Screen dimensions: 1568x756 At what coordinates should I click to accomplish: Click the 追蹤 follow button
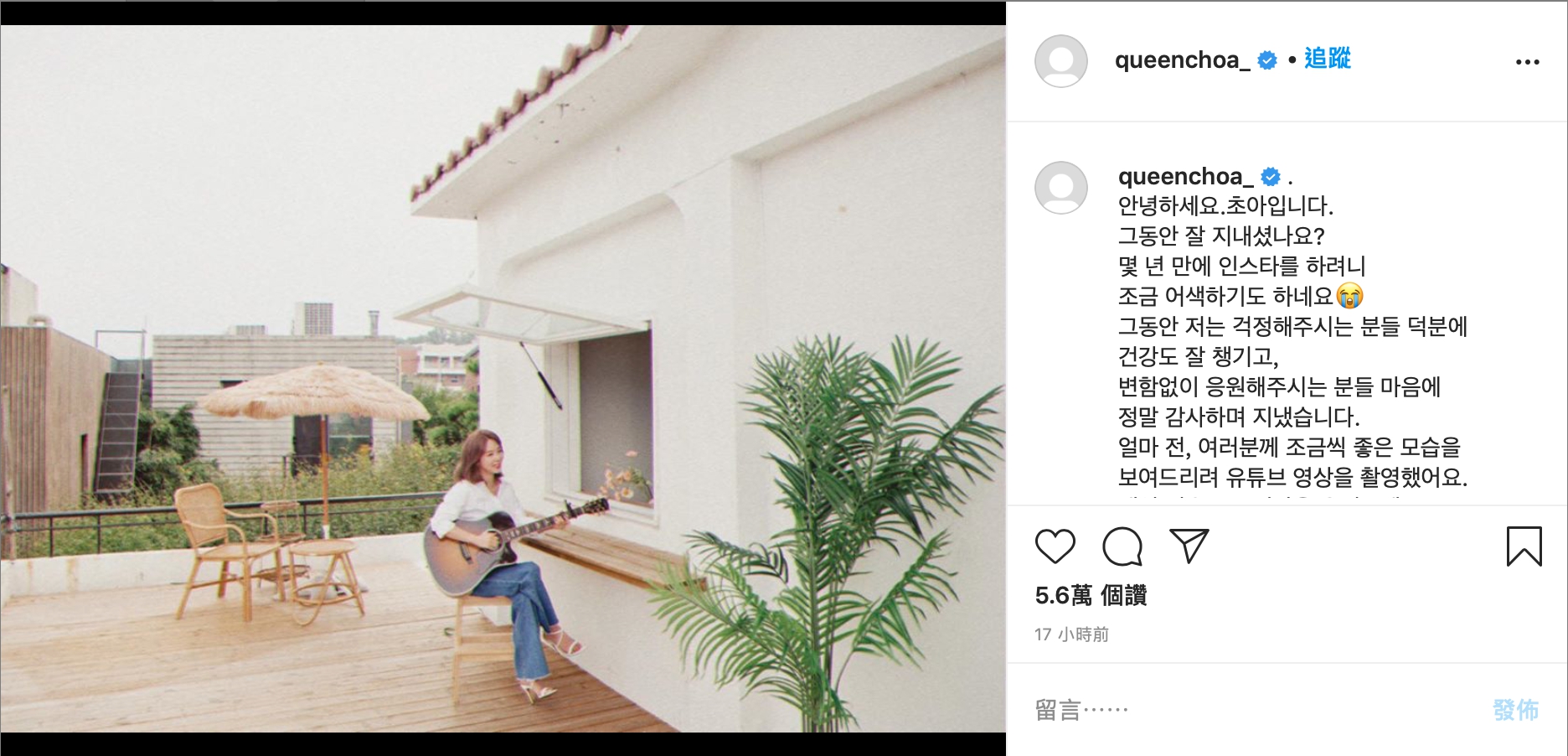[x=1328, y=59]
